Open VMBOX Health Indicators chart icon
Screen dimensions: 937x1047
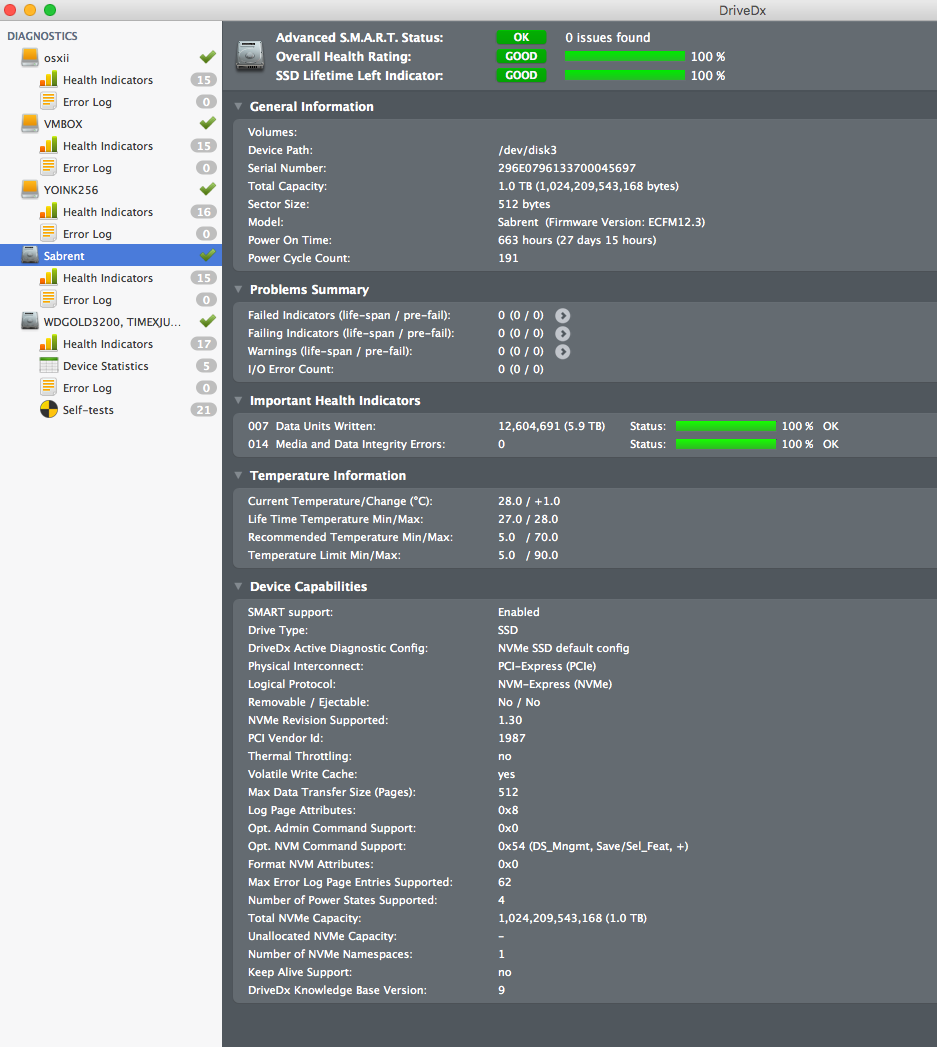(48, 146)
